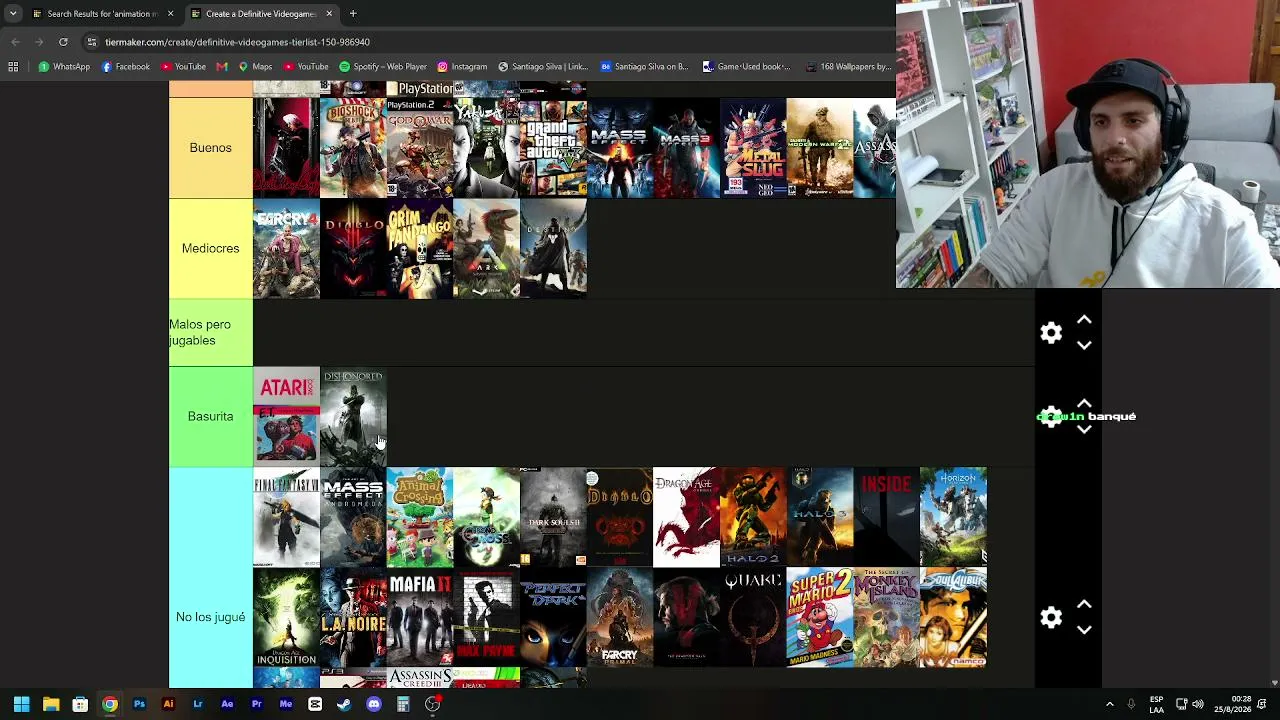Open OBS Studio from the taskbar
This screenshot has width=1280, height=720.
[432, 704]
